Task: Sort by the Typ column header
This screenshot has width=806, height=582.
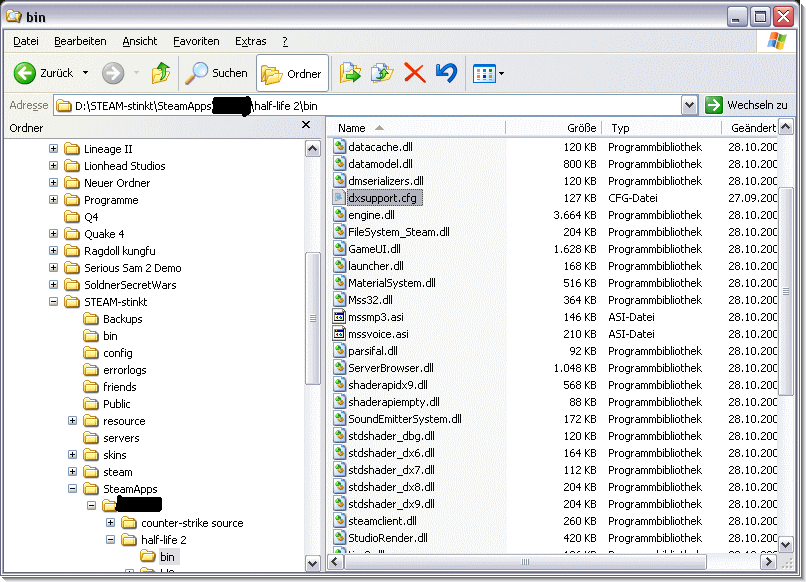Action: pyautogui.click(x=662, y=128)
